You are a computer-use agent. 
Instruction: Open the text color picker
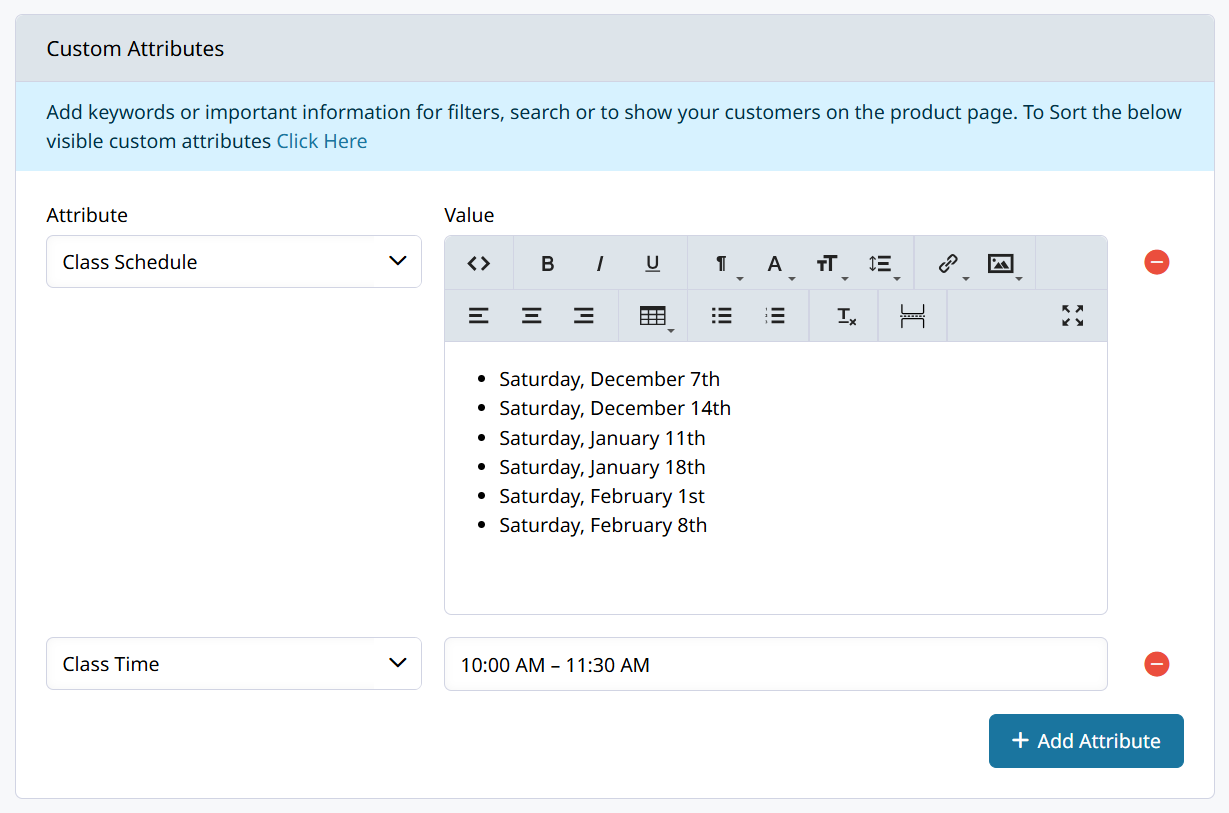[775, 263]
